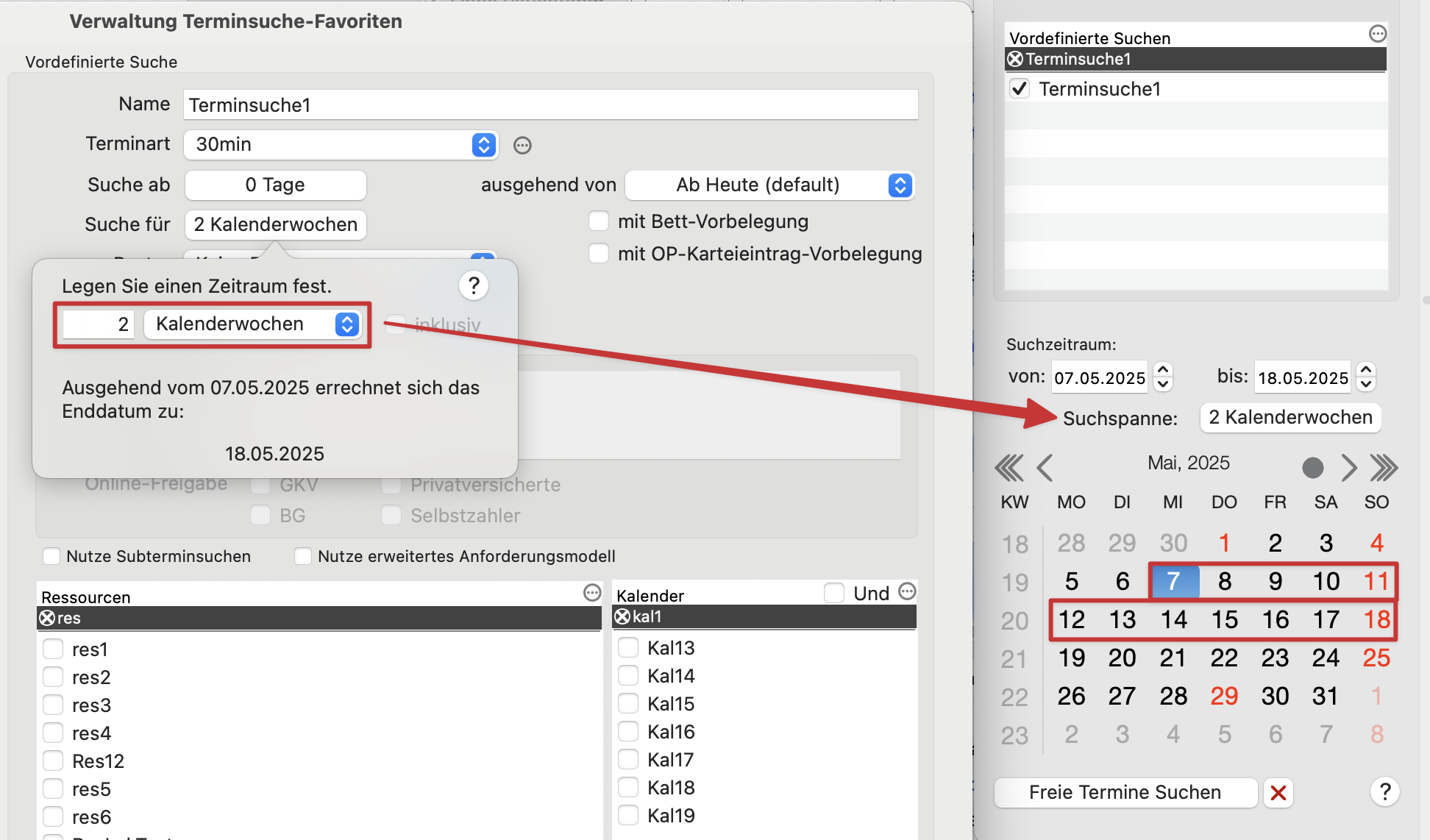This screenshot has width=1430, height=840.
Task: Check calendar Kal14
Action: pos(628,675)
